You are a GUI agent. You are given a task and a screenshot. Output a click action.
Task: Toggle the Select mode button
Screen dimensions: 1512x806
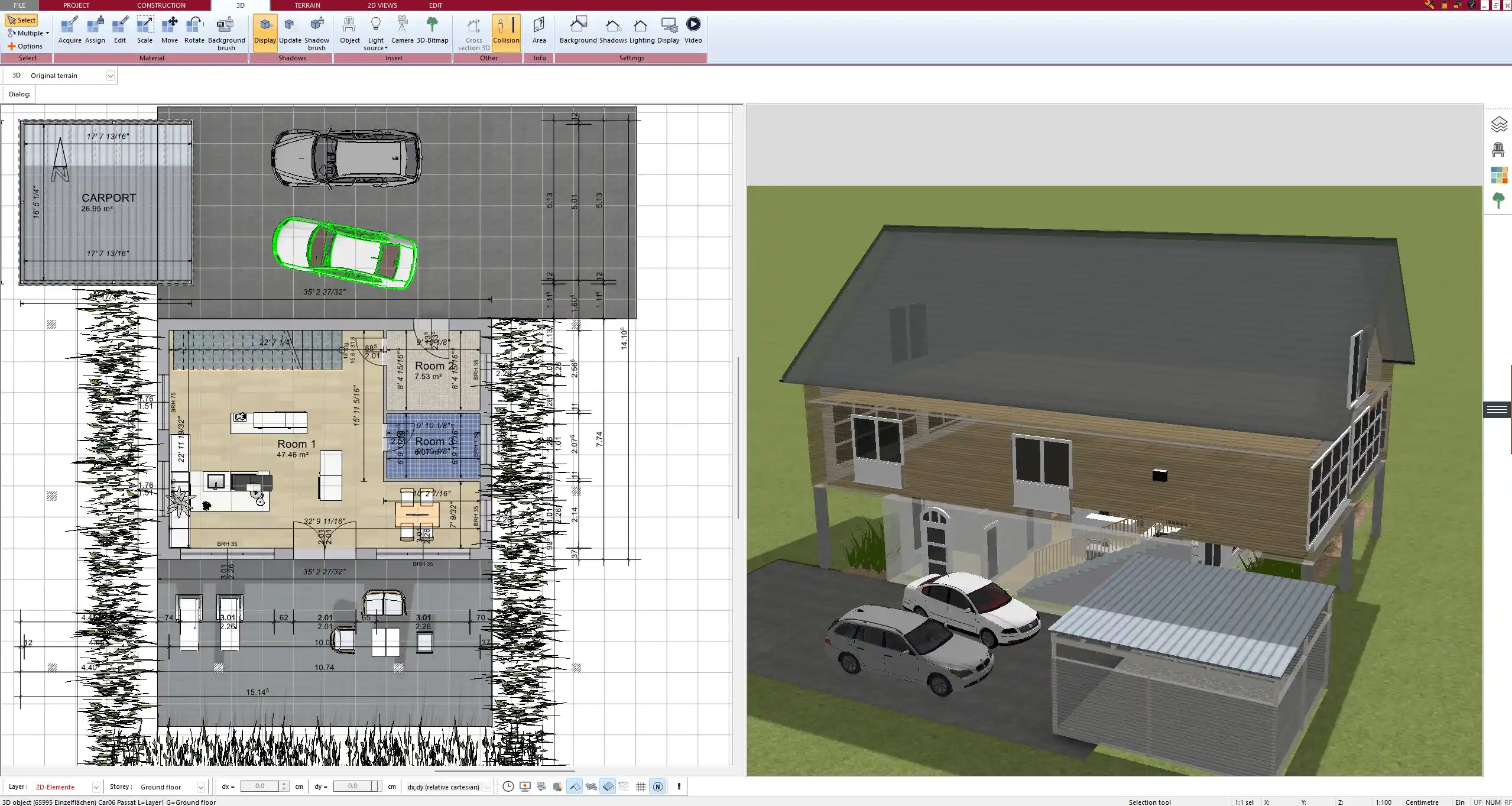[21, 20]
